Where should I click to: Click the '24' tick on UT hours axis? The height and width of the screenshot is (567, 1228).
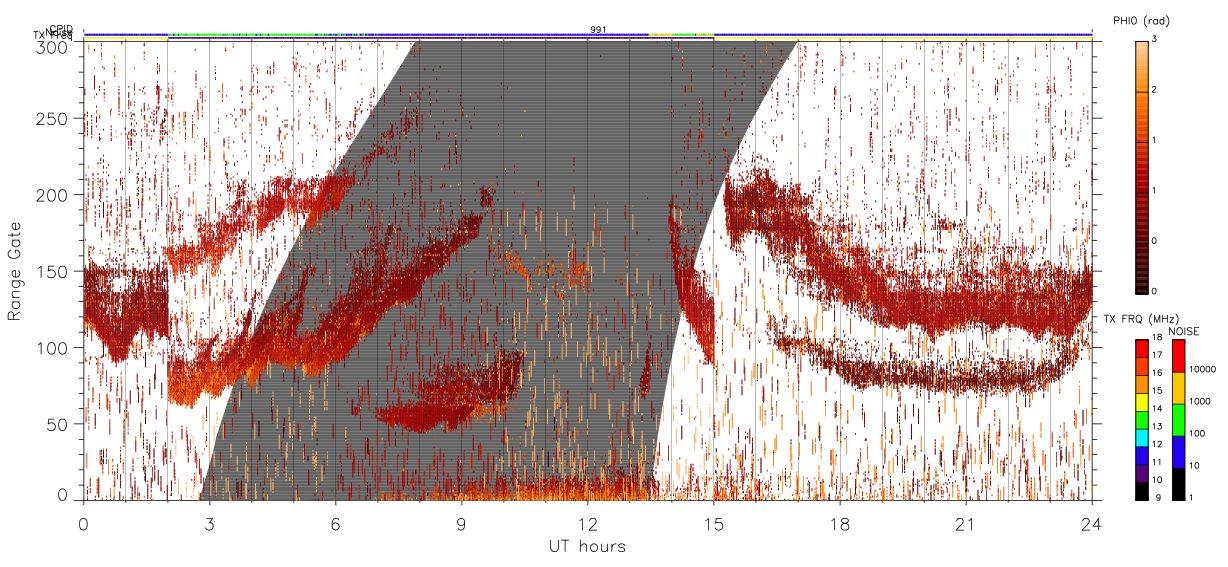click(x=1092, y=524)
